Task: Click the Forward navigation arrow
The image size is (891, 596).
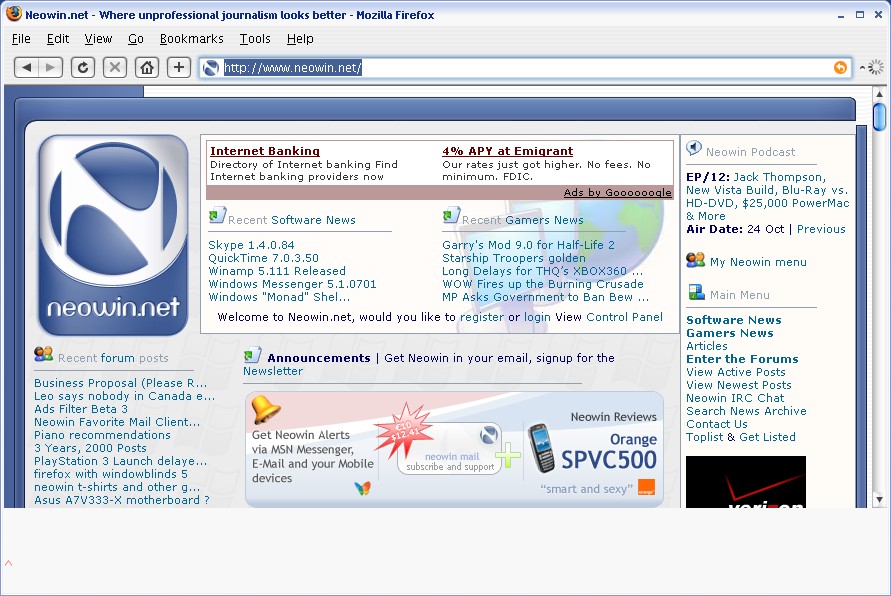Action: tap(51, 68)
